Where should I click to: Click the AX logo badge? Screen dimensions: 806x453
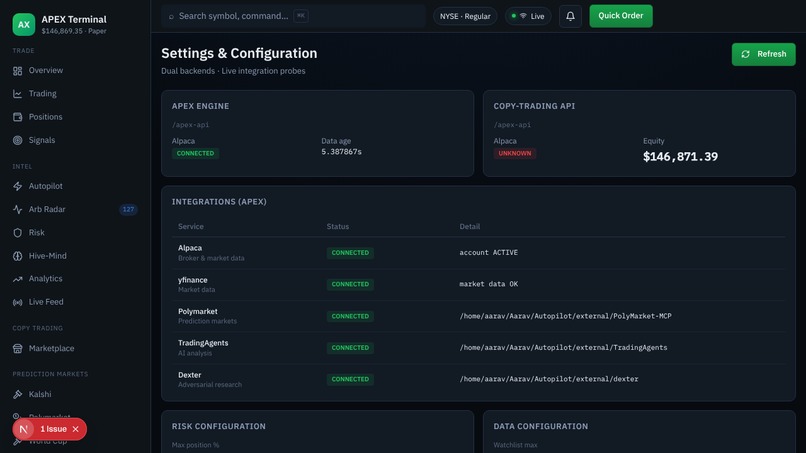pyautogui.click(x=24, y=24)
